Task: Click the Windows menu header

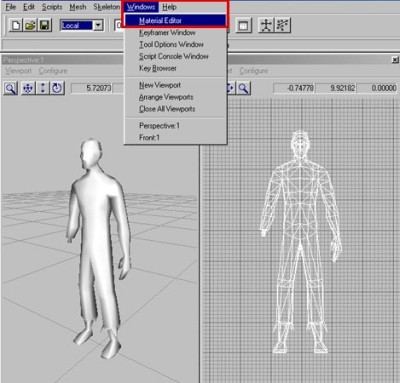Action: pyautogui.click(x=141, y=7)
